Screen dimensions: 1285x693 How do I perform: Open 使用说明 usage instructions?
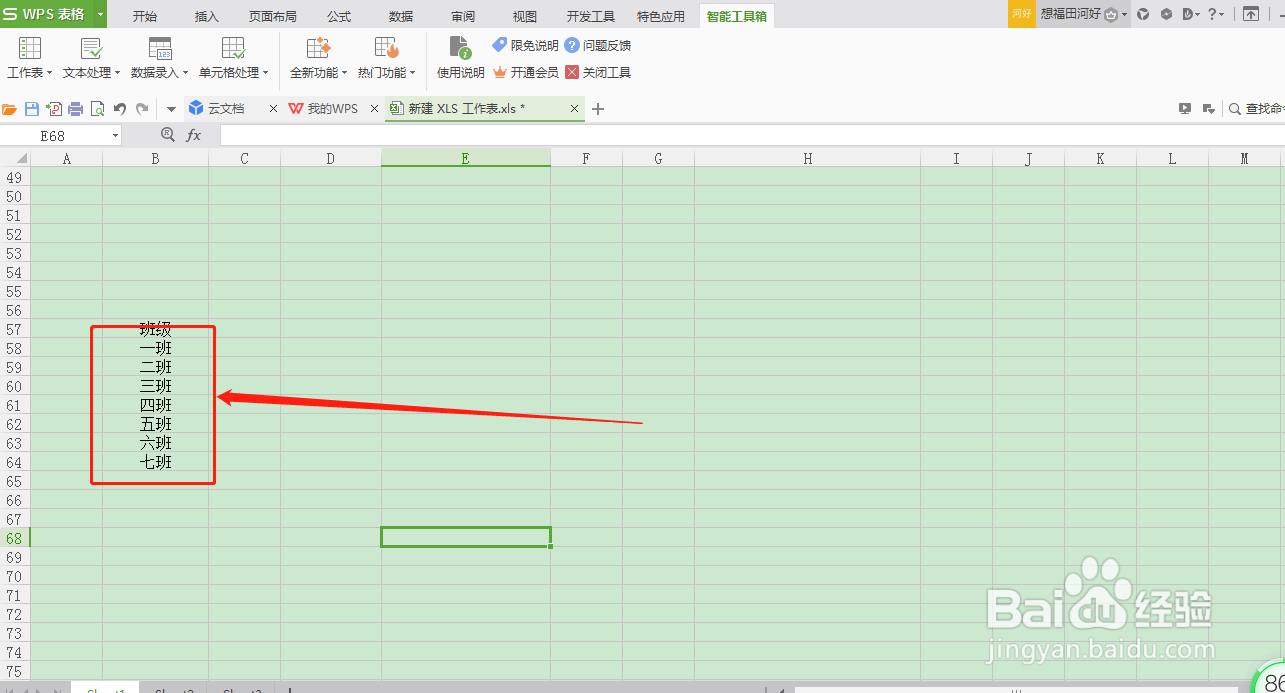tap(460, 58)
